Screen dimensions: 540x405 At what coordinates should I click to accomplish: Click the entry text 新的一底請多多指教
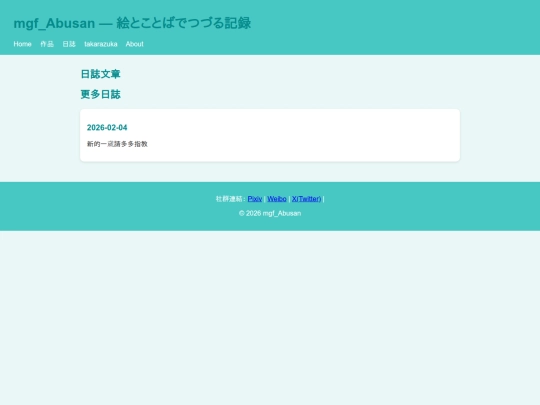coord(117,144)
